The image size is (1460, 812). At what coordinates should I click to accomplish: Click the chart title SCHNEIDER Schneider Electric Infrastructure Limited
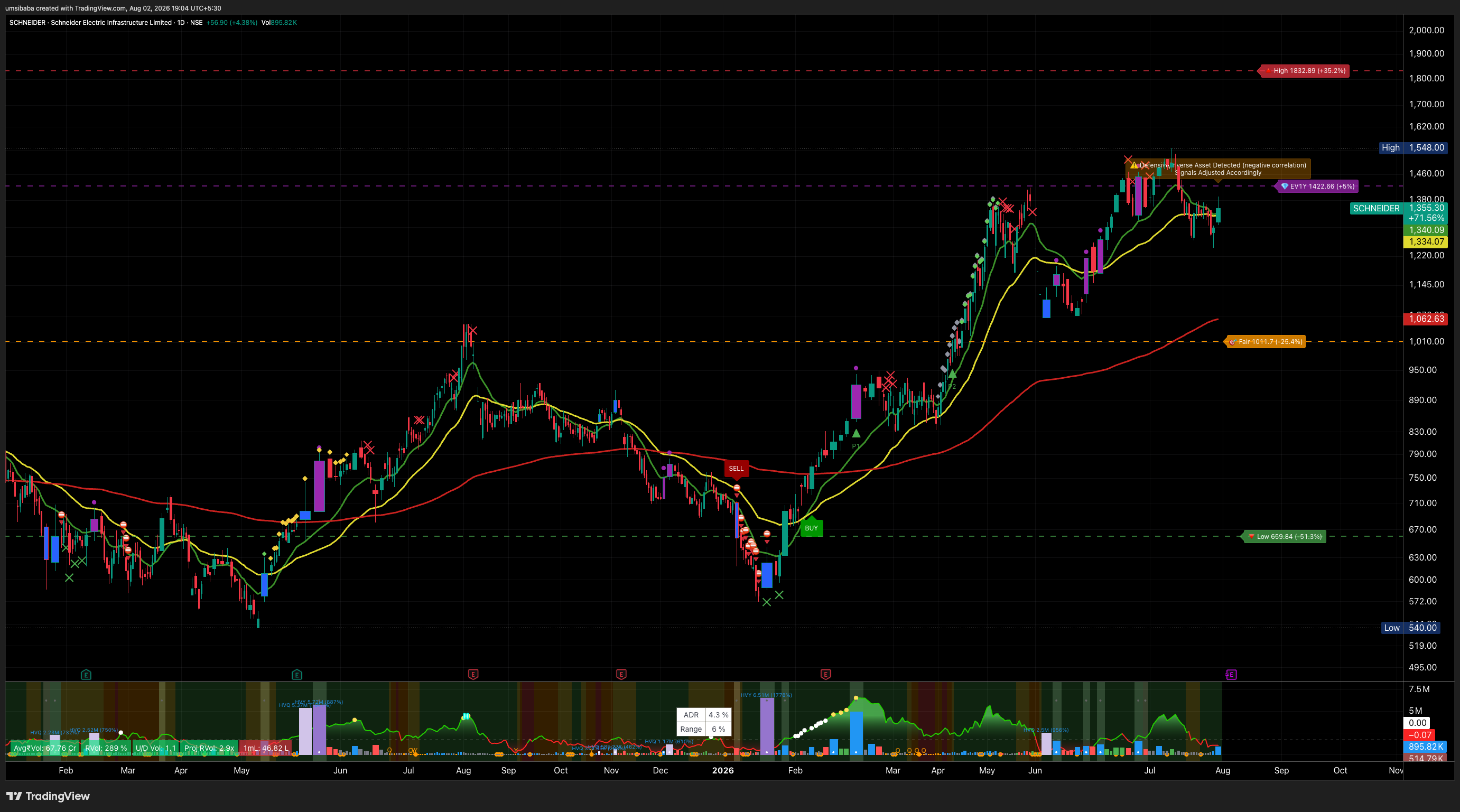[x=91, y=23]
